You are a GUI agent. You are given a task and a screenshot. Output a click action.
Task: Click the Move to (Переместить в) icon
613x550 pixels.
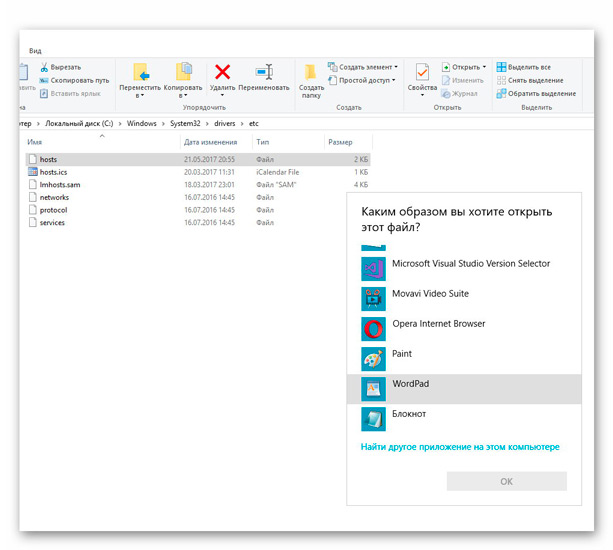pos(141,72)
